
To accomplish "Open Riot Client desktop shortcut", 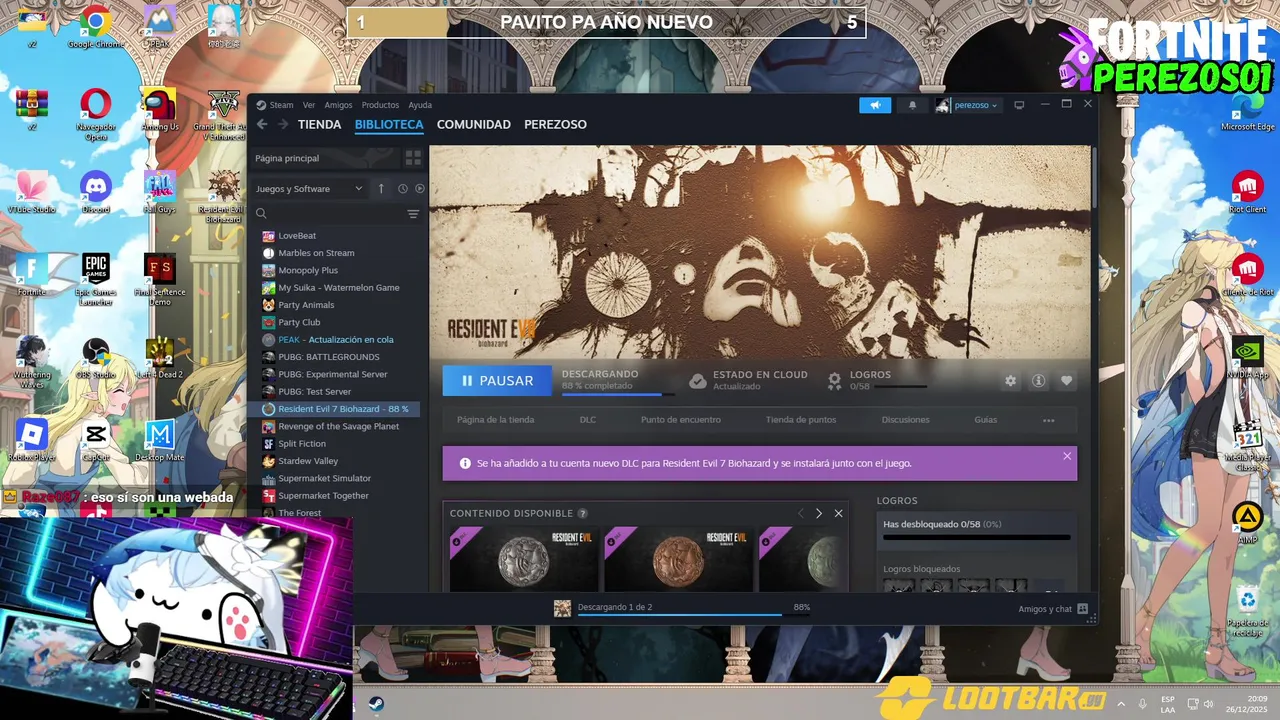I will click(x=1246, y=192).
